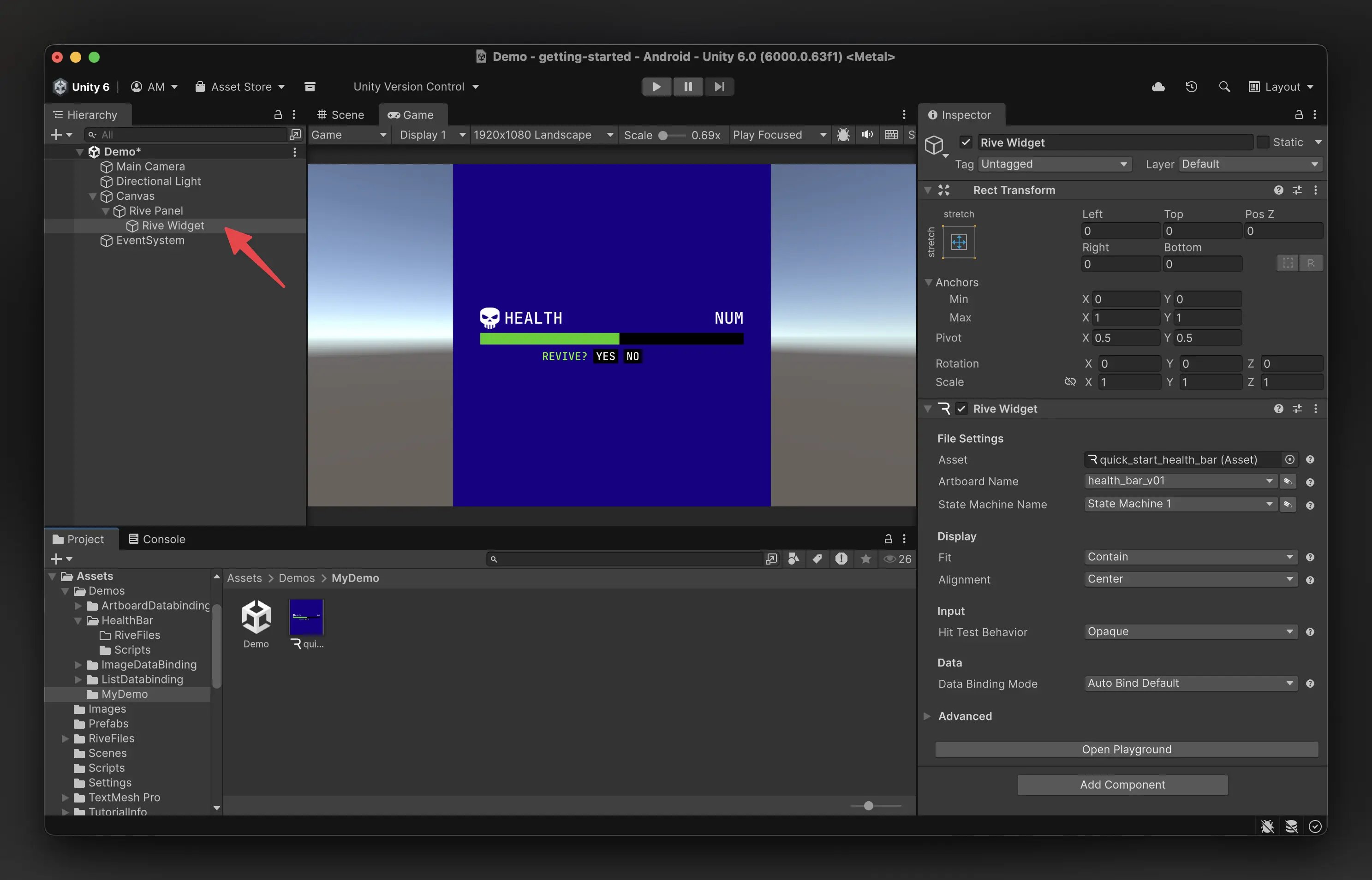Toggle the Project panel lock icon
The image size is (1372, 880).
[x=888, y=539]
